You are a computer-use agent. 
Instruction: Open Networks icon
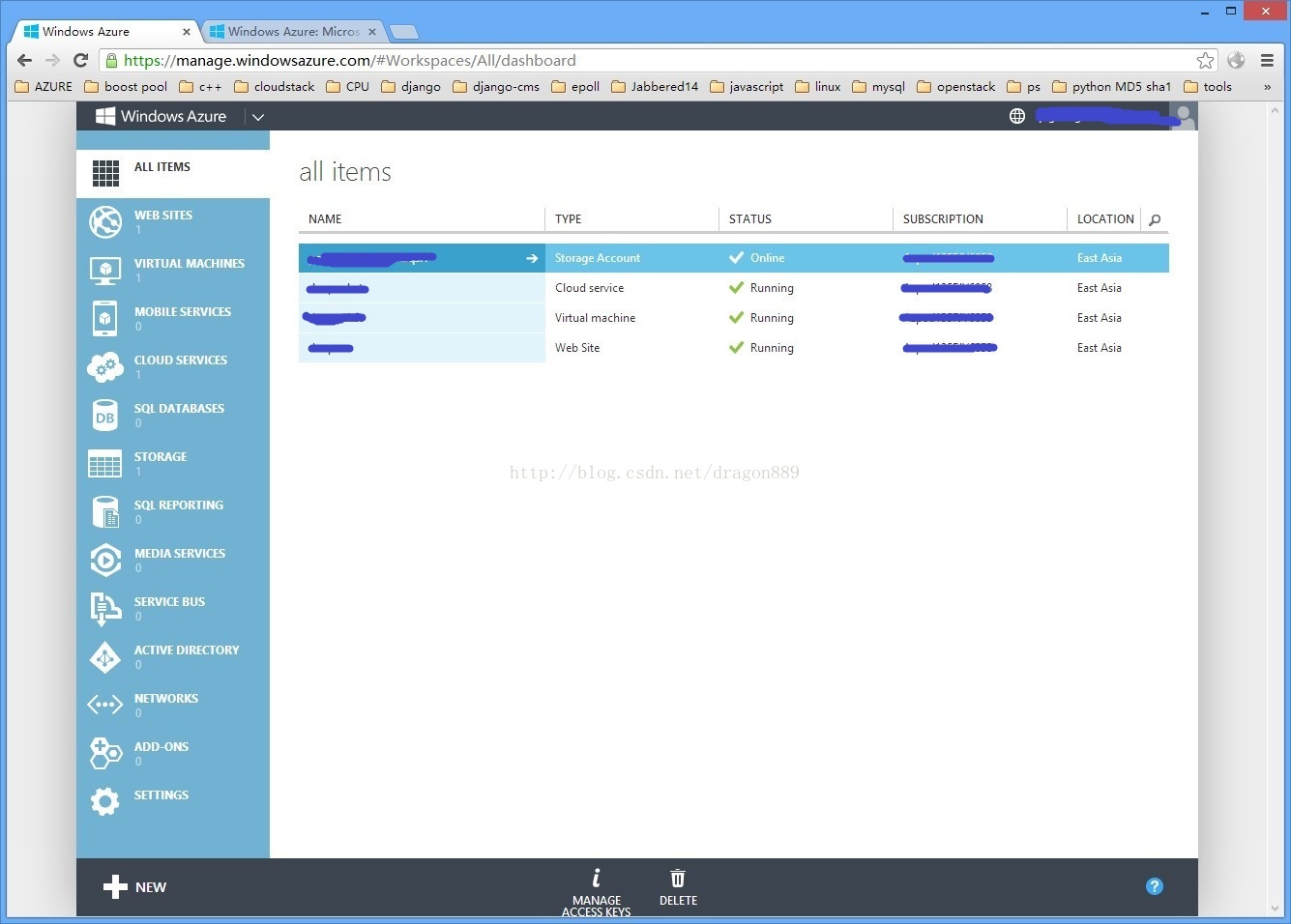pyautogui.click(x=105, y=705)
